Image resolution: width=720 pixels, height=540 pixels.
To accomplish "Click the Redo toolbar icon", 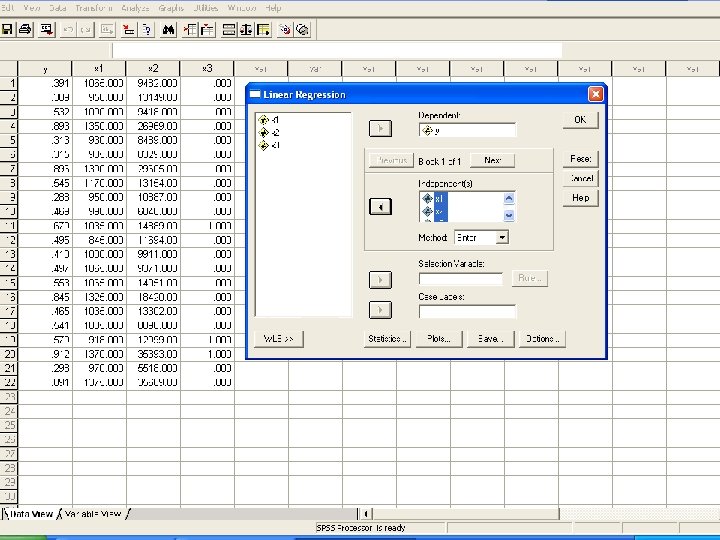I will 86,30.
